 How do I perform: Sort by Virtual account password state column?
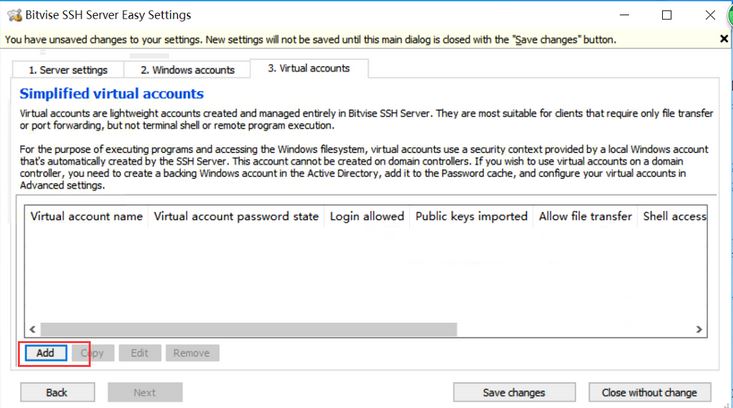[236, 216]
